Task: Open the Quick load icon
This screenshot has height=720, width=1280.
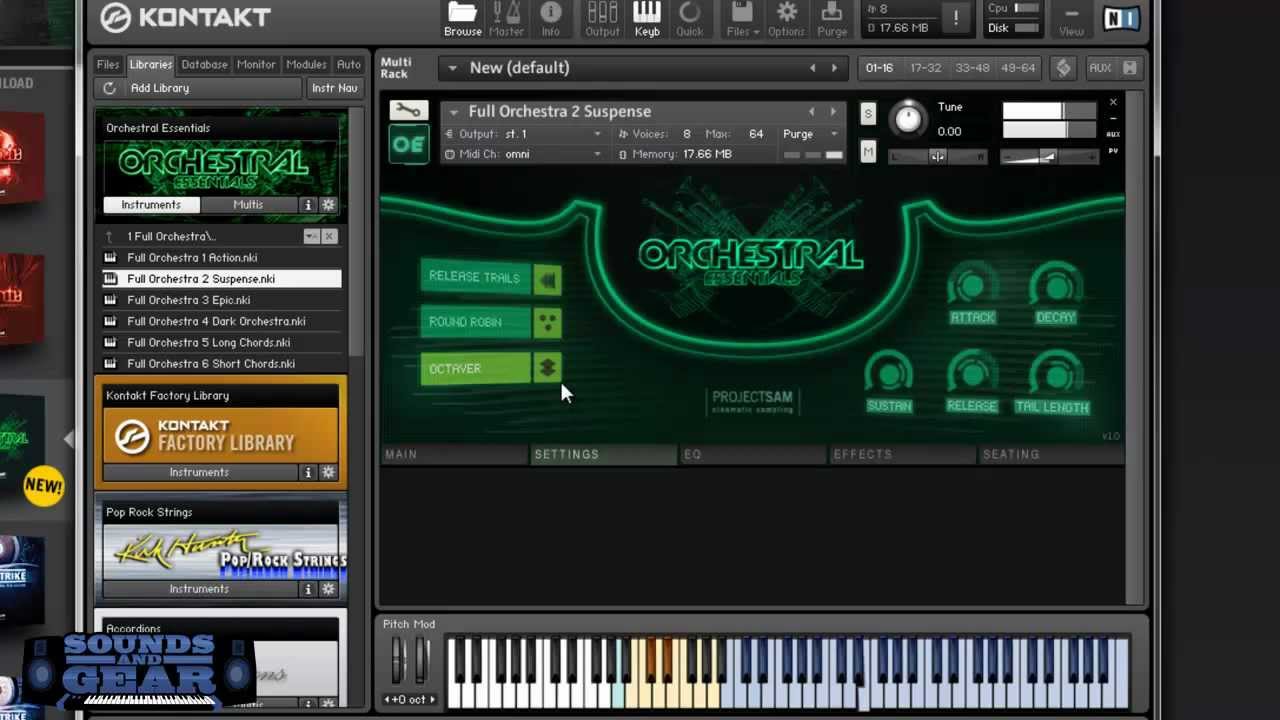Action: point(690,19)
